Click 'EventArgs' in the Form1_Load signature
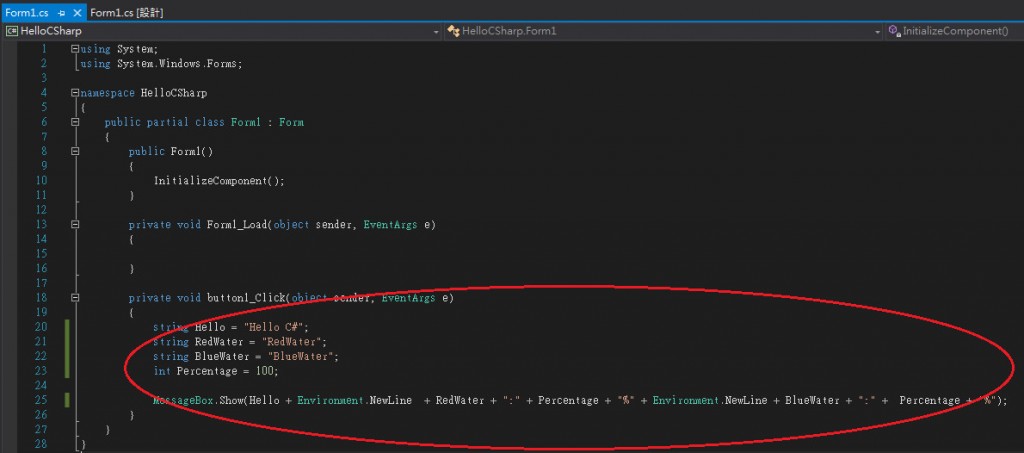The width and height of the screenshot is (1024, 453). (x=390, y=225)
